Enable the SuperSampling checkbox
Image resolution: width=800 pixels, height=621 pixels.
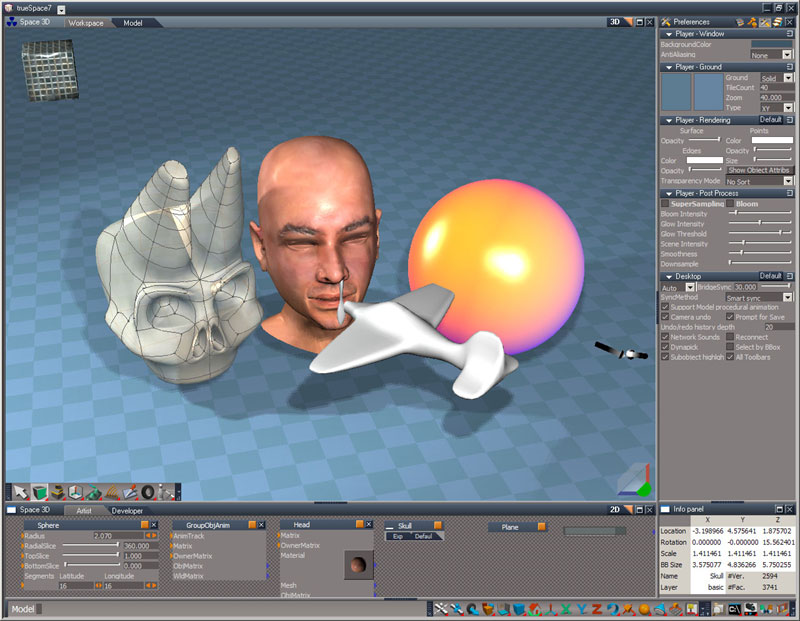[665, 203]
